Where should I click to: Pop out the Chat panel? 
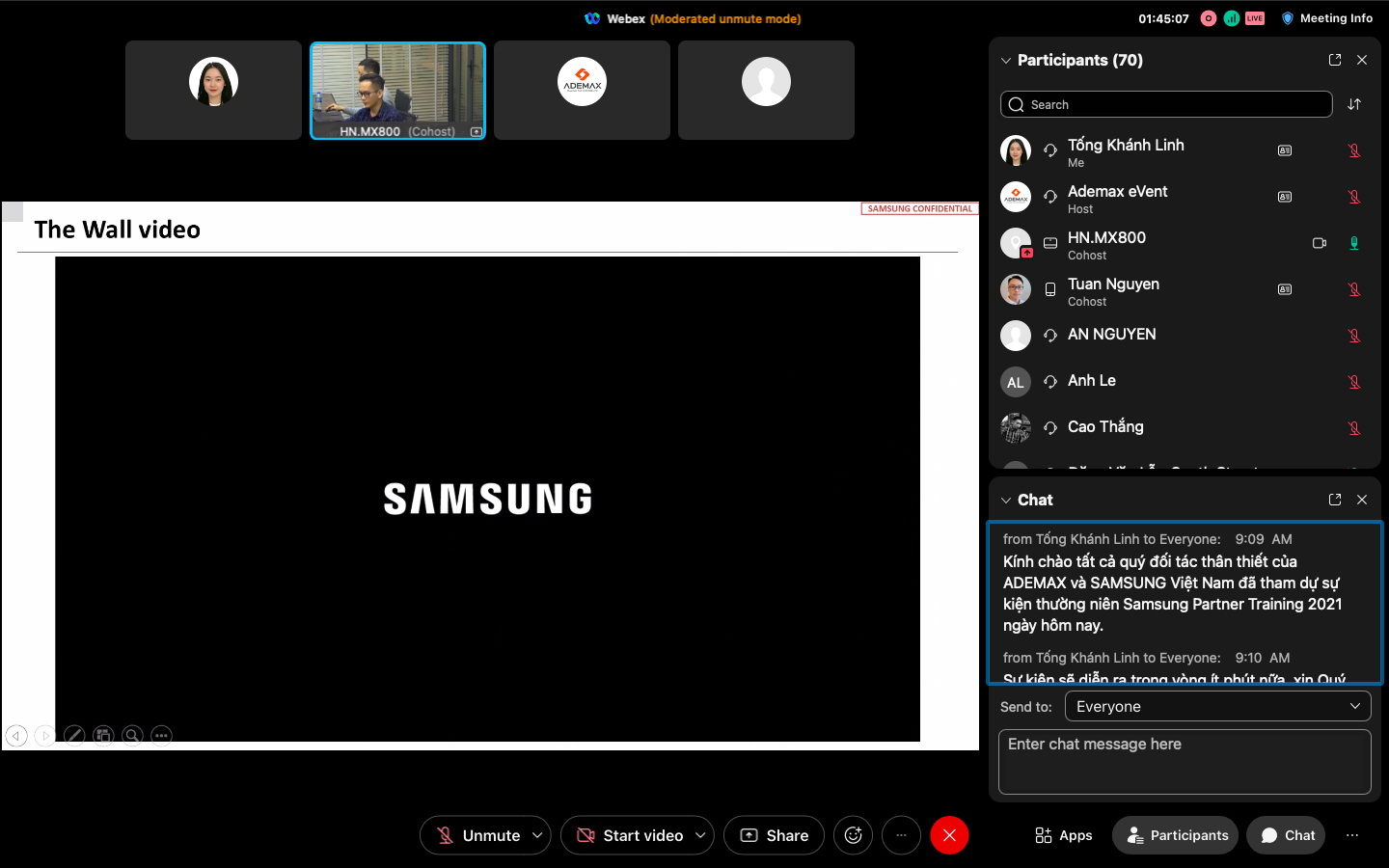pyautogui.click(x=1335, y=500)
